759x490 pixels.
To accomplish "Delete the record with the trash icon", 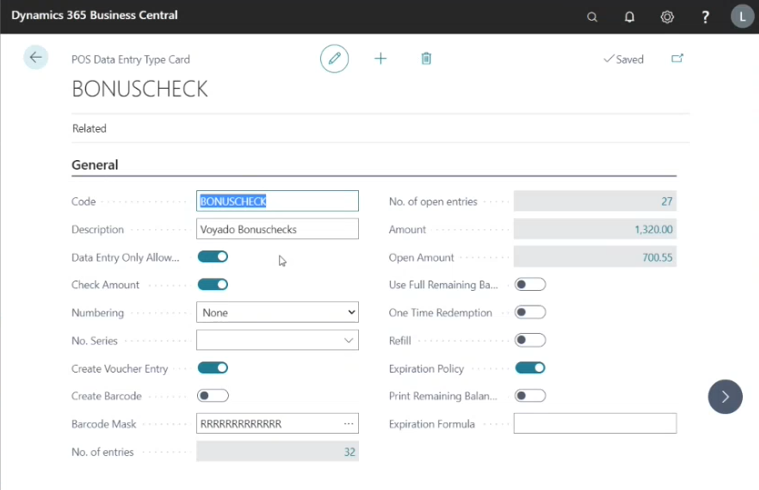I will point(426,59).
